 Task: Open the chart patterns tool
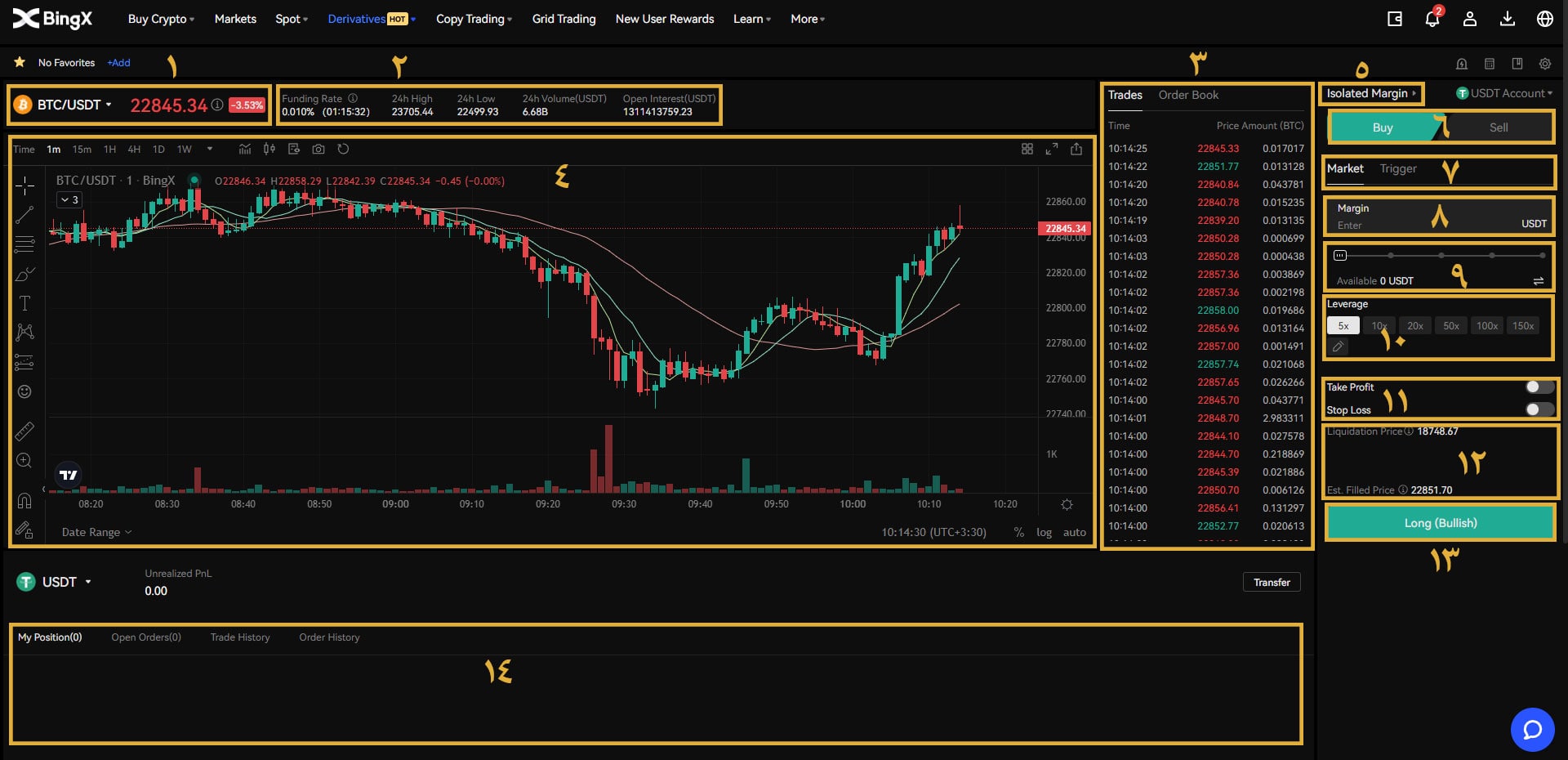pos(24,332)
